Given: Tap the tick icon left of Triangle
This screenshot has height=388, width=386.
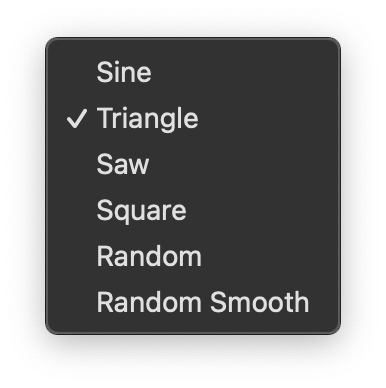Looking at the screenshot, I should click(x=77, y=118).
